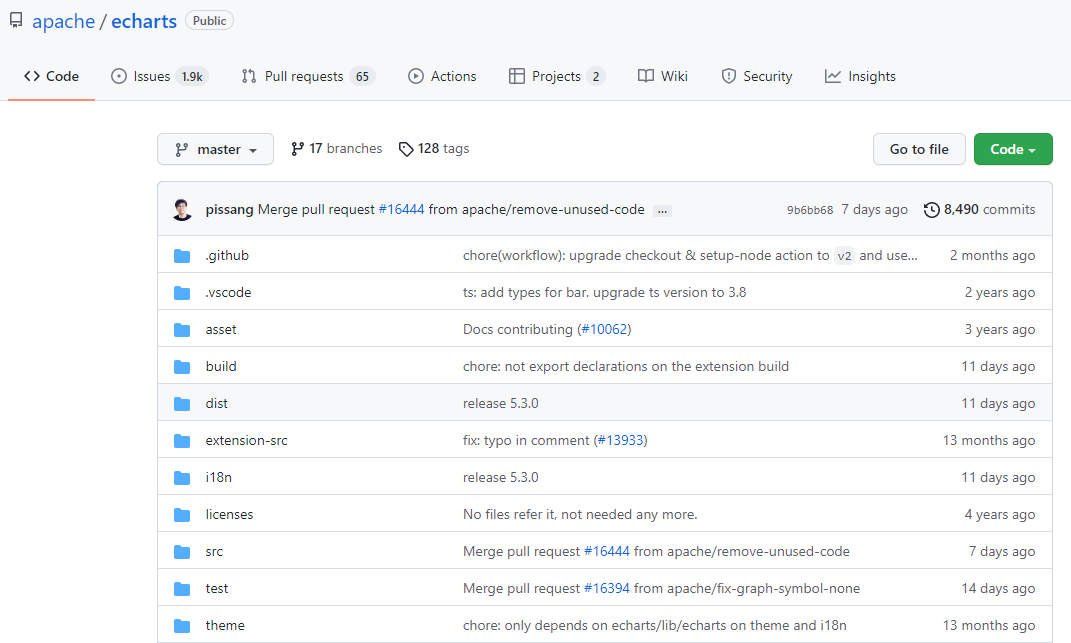Image resolution: width=1071 pixels, height=643 pixels.
Task: Click the tag icon next to 128 tags
Action: (406, 149)
